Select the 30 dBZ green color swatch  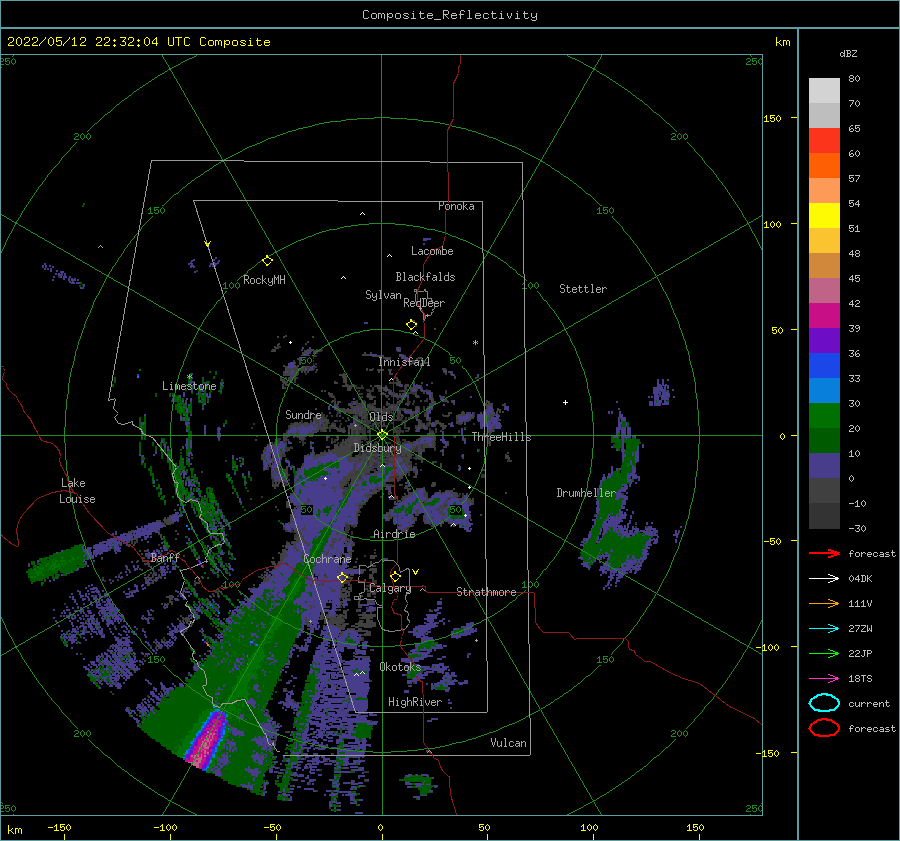tap(824, 416)
